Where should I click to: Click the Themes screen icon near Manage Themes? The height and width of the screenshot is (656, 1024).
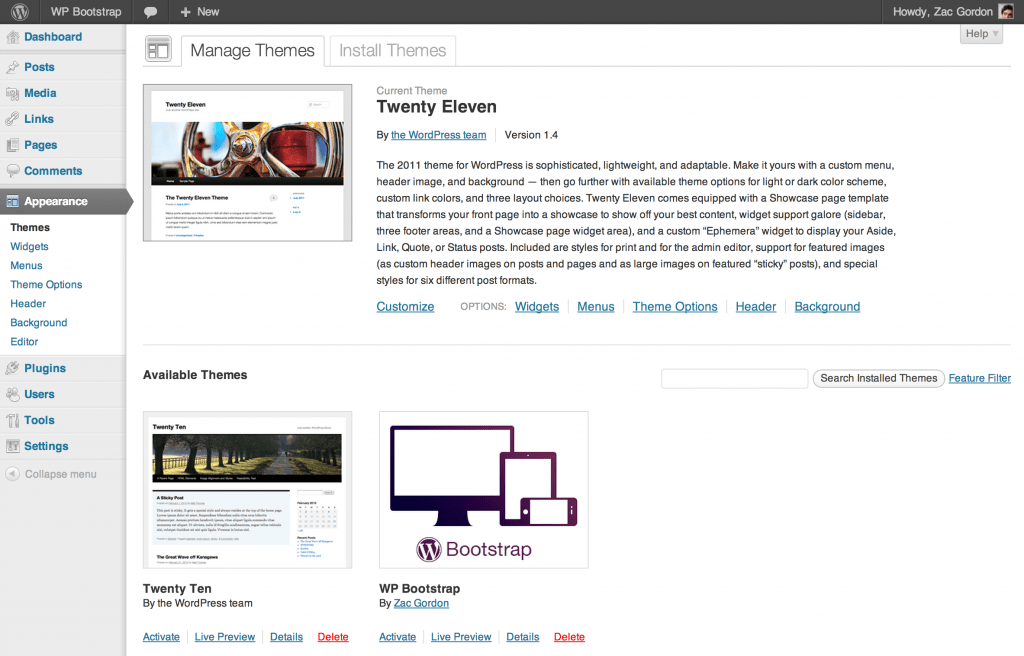point(159,48)
